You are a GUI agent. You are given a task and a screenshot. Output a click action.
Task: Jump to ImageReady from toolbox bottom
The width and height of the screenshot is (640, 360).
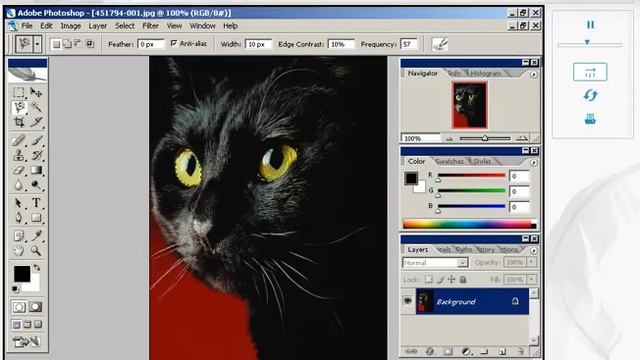pos(27,341)
